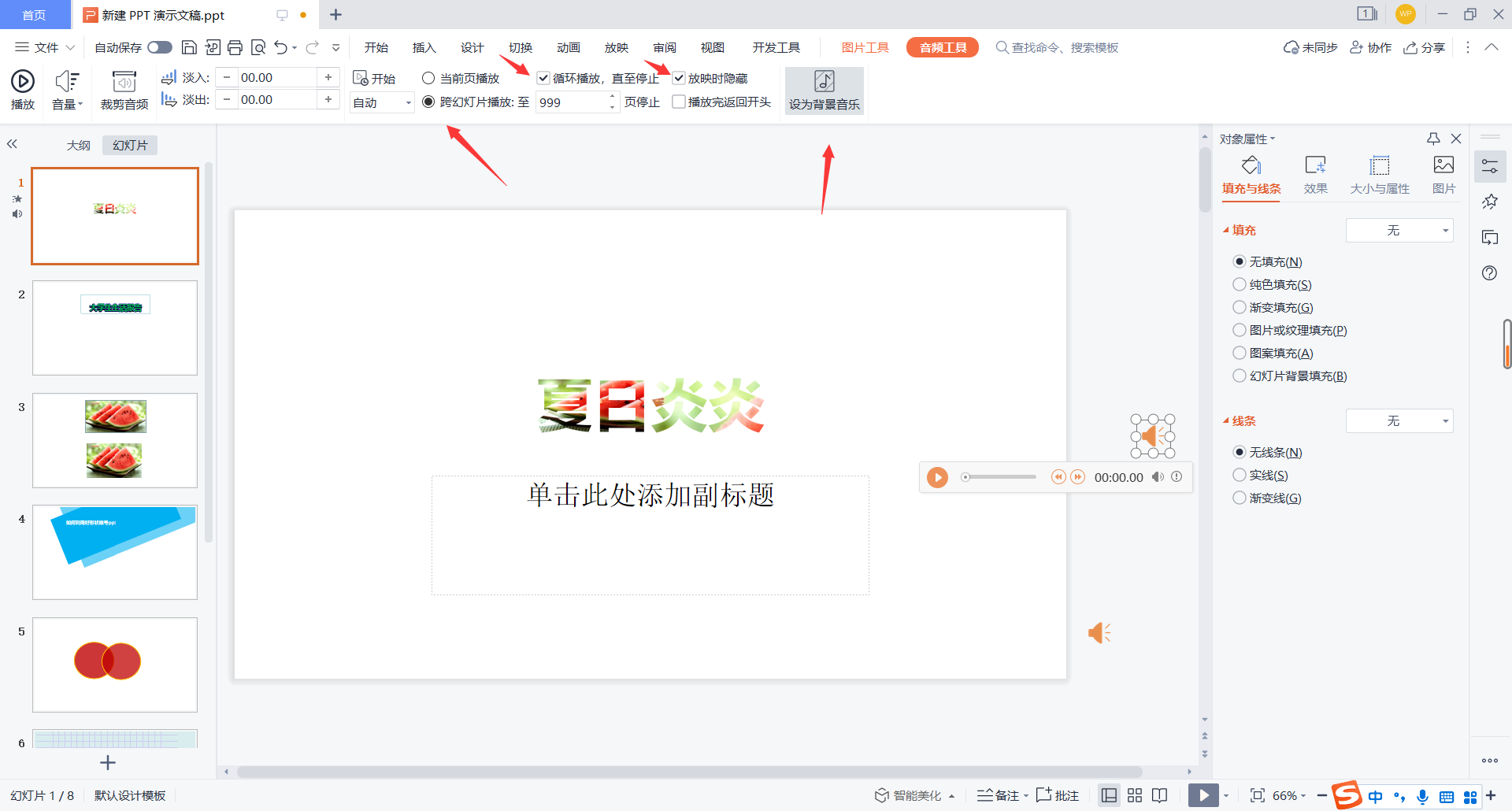Click rewind button in floating audio player
Screen dimensions: 1512x811
[1058, 477]
